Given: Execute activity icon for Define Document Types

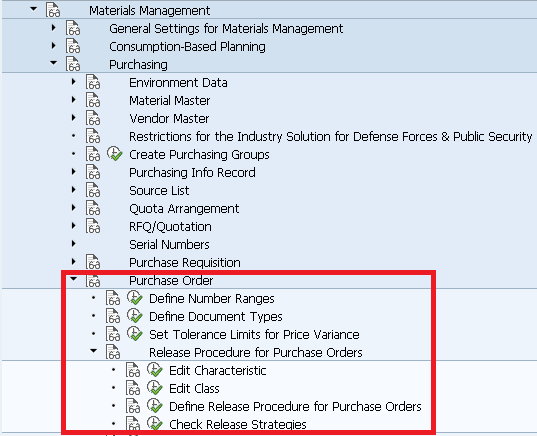Looking at the screenshot, I should [x=135, y=316].
